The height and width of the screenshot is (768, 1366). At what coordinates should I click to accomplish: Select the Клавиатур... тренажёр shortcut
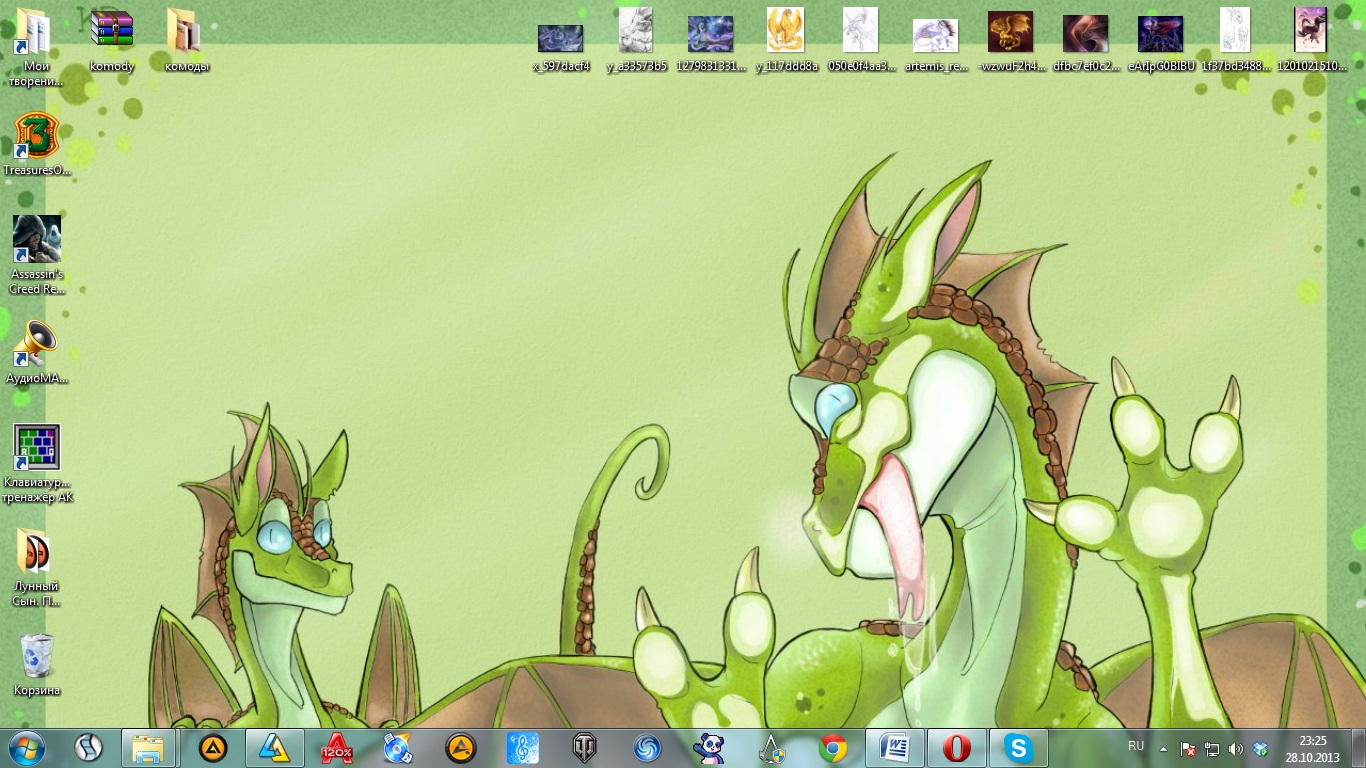[x=38, y=463]
